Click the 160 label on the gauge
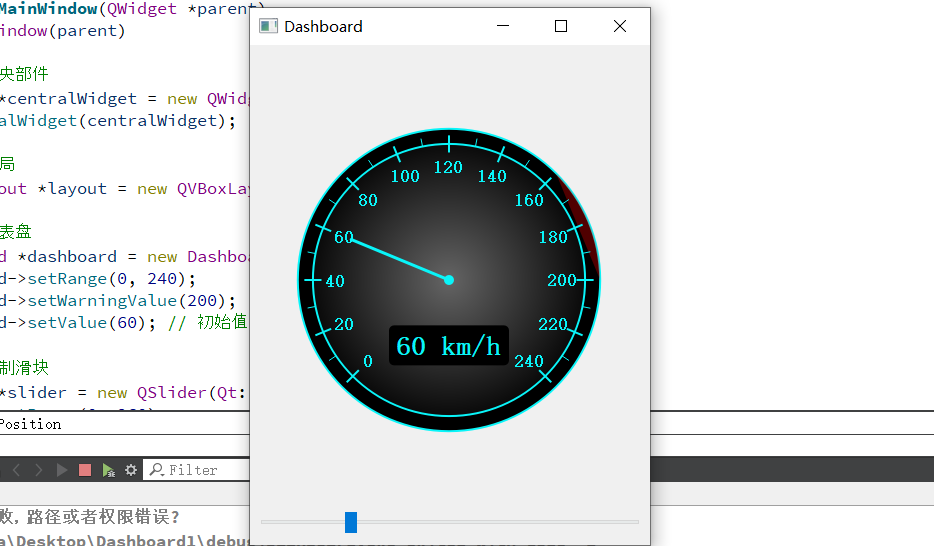Image resolution: width=934 pixels, height=546 pixels. coord(529,200)
